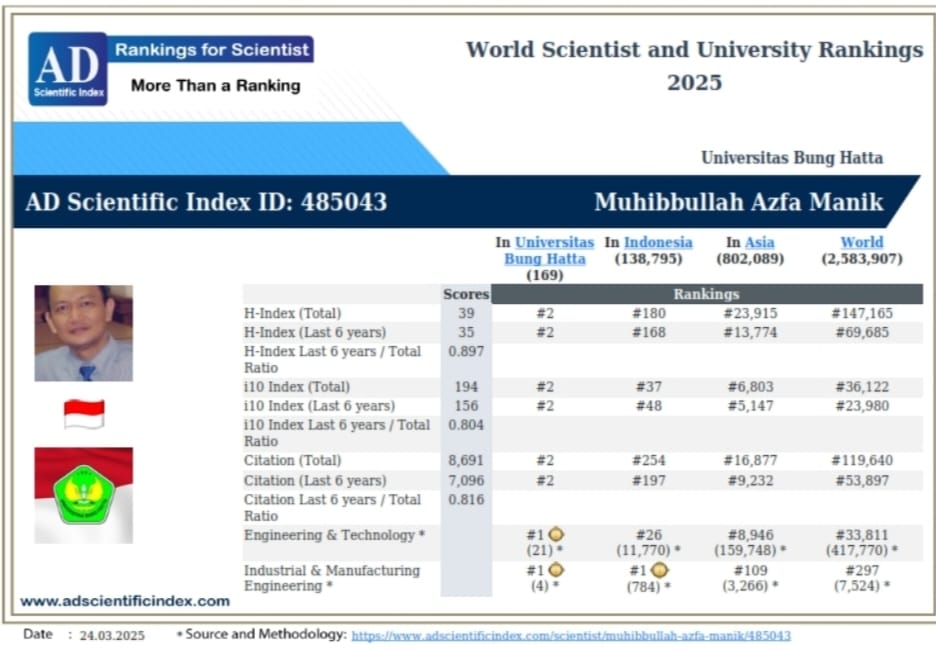Click the Engineering & Technology row label
The width and height of the screenshot is (936, 652).
point(334,535)
